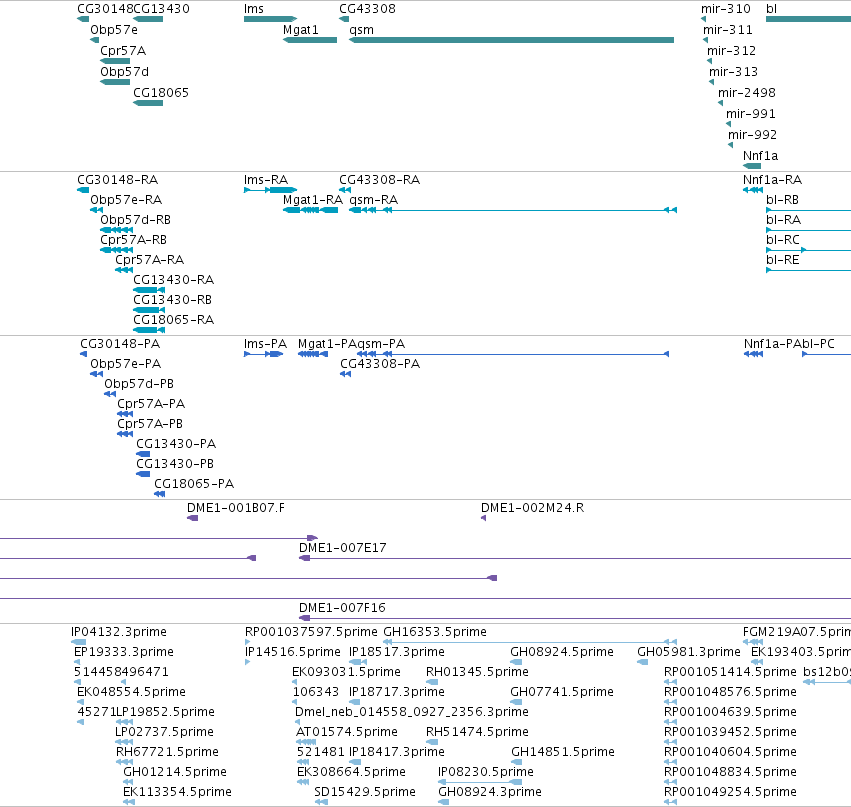The height and width of the screenshot is (807, 851).
Task: Select the Cpr57A-PA protein label
Action: (151, 404)
